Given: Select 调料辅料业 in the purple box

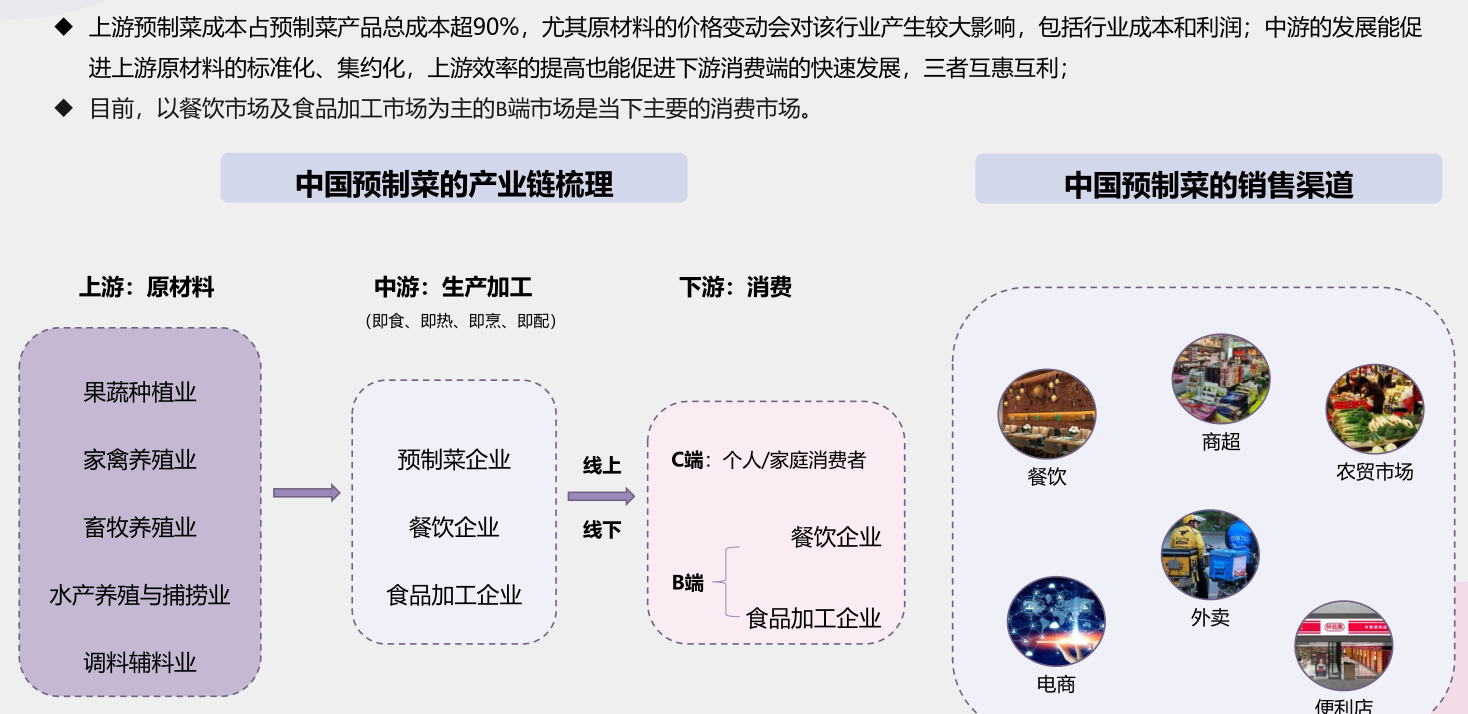Looking at the screenshot, I should point(140,662).
